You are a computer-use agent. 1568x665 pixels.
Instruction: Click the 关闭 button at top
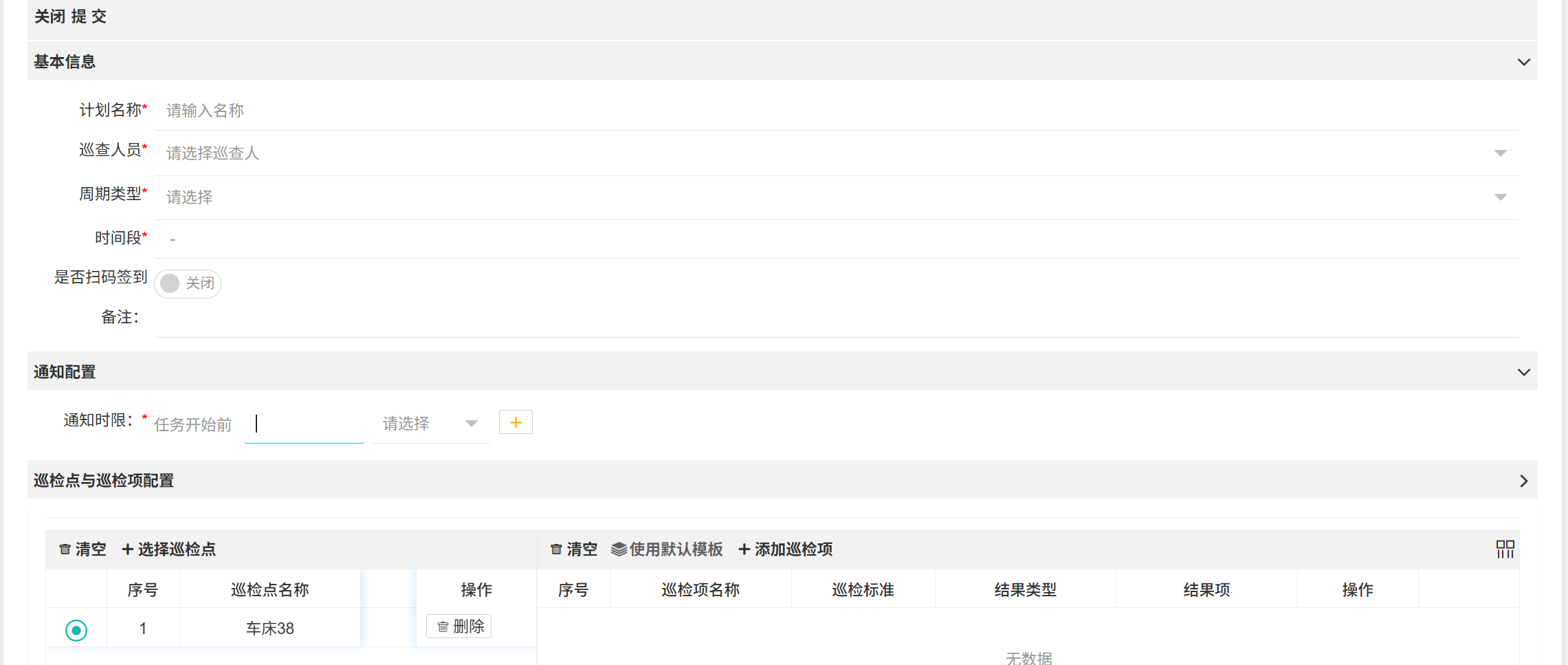point(50,17)
